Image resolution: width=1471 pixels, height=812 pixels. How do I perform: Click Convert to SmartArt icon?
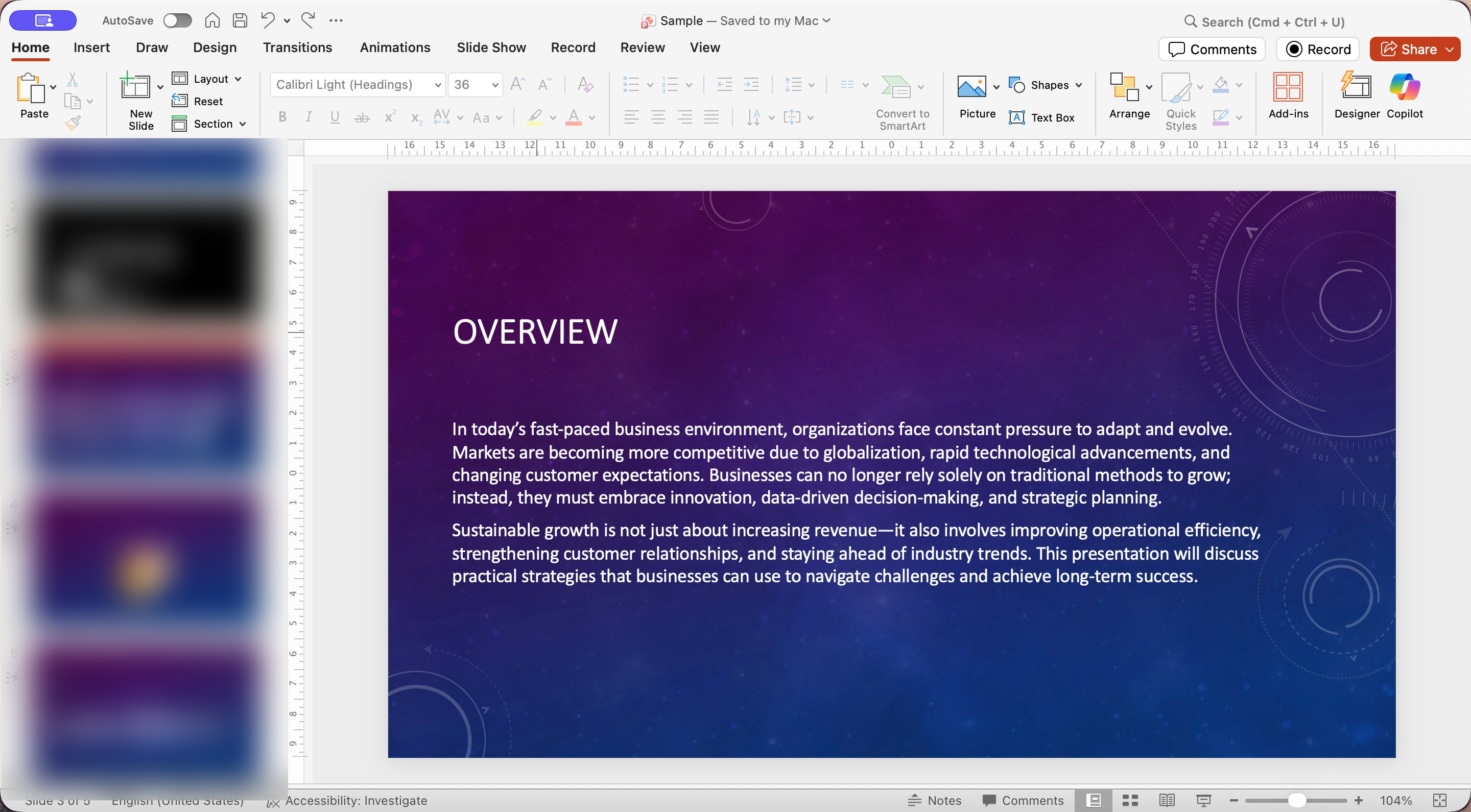coord(895,87)
